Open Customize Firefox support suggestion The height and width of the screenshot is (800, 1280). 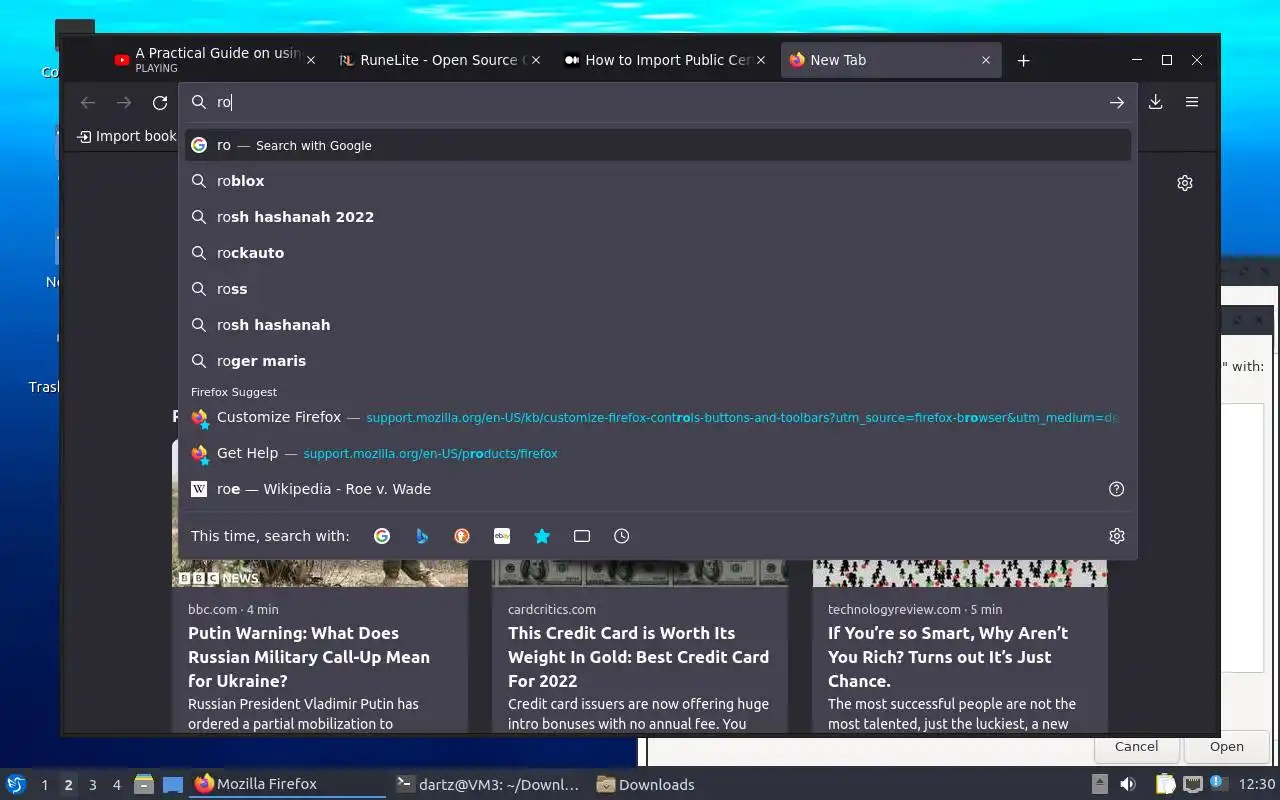[x=658, y=417]
